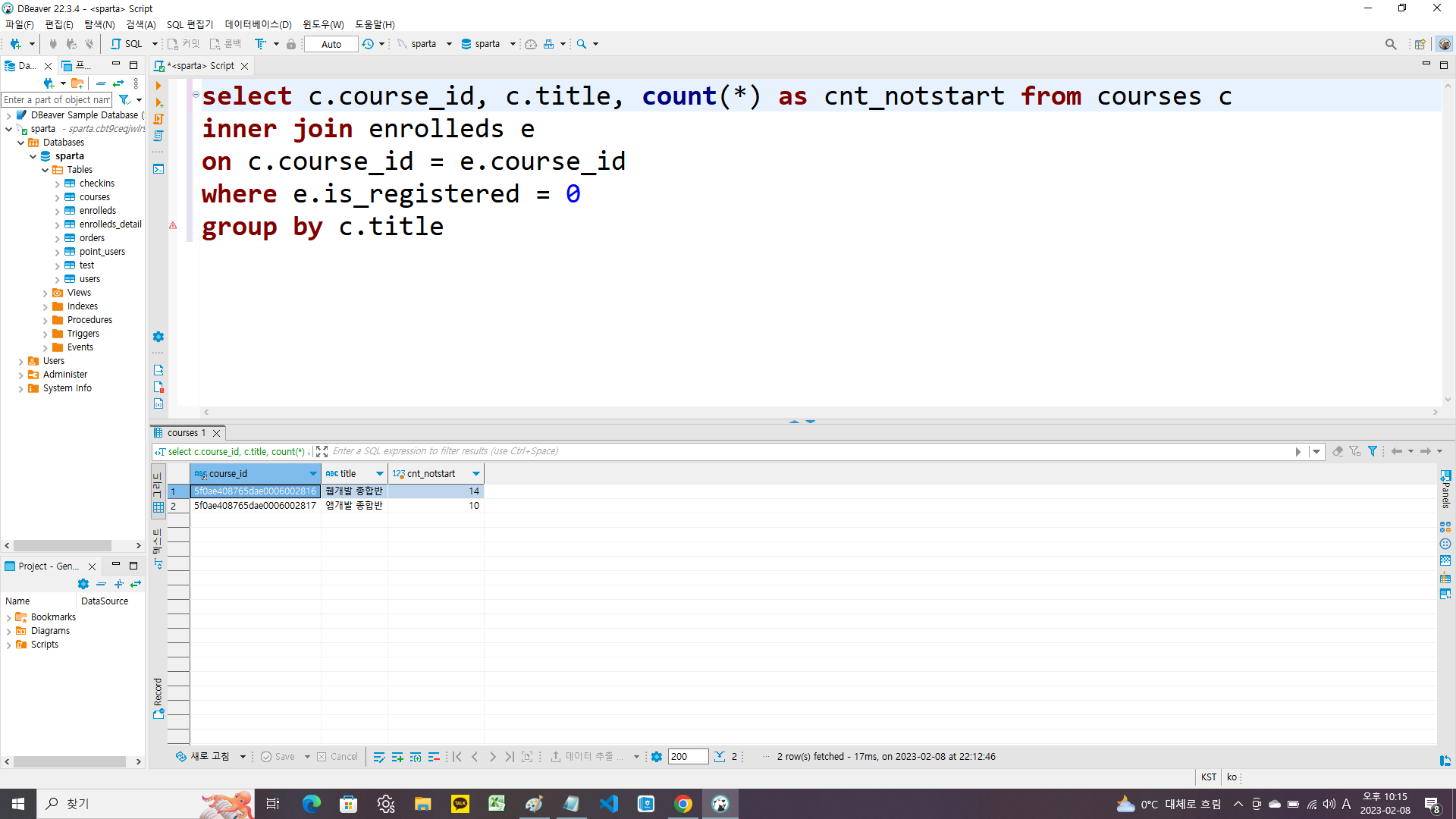The image size is (1456, 819).
Task: Expand the Users node in navigator
Action: [21, 361]
